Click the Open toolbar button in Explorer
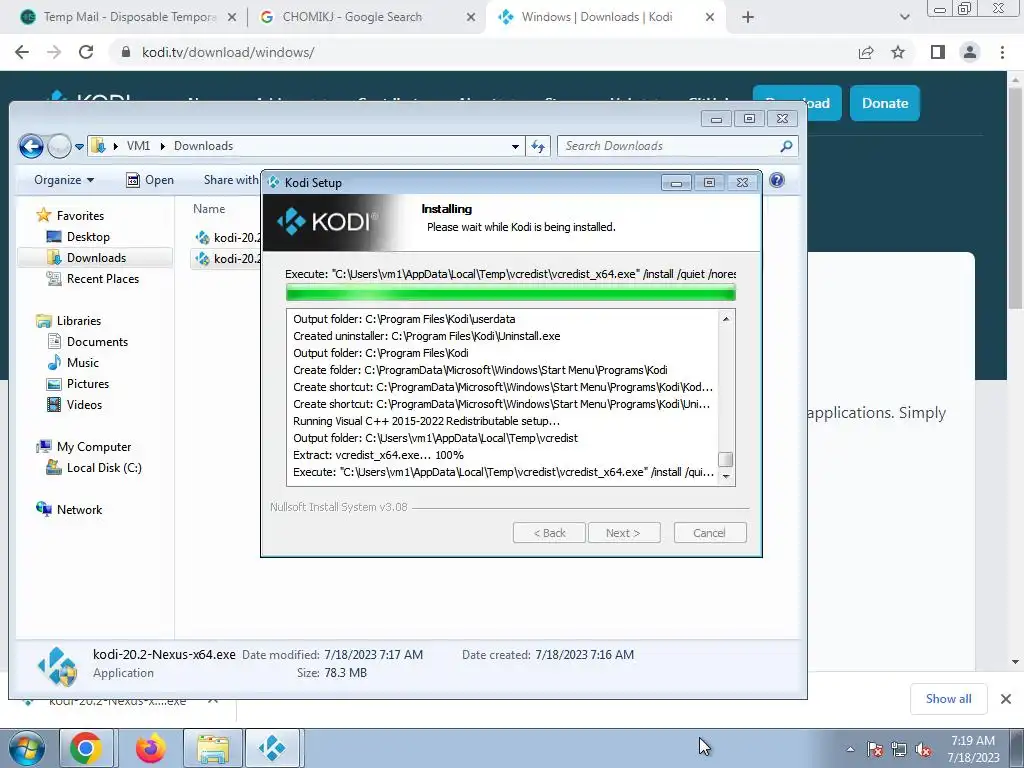 click(150, 180)
